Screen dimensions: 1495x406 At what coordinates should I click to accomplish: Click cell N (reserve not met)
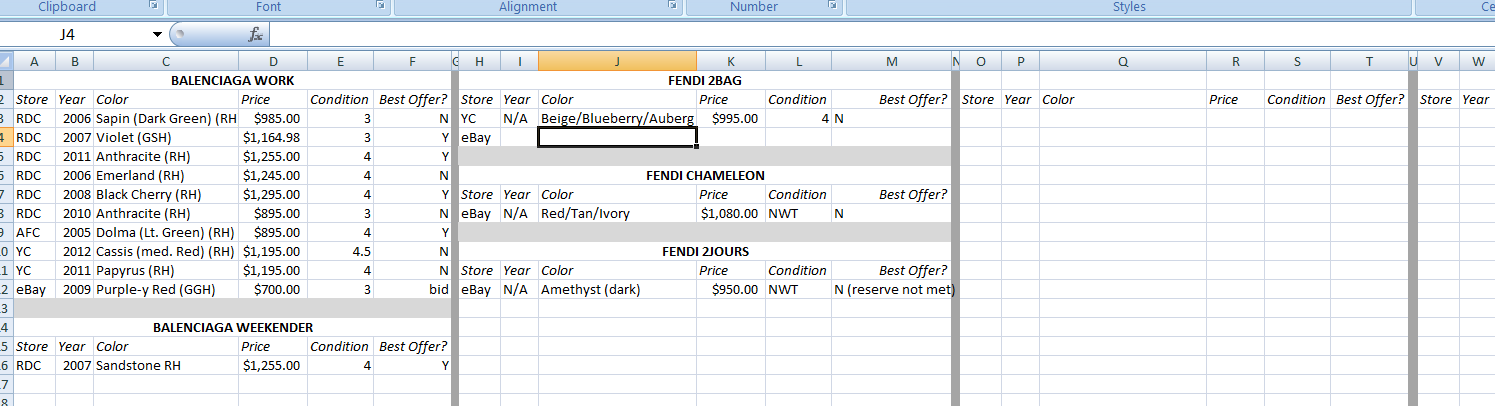[x=893, y=289]
